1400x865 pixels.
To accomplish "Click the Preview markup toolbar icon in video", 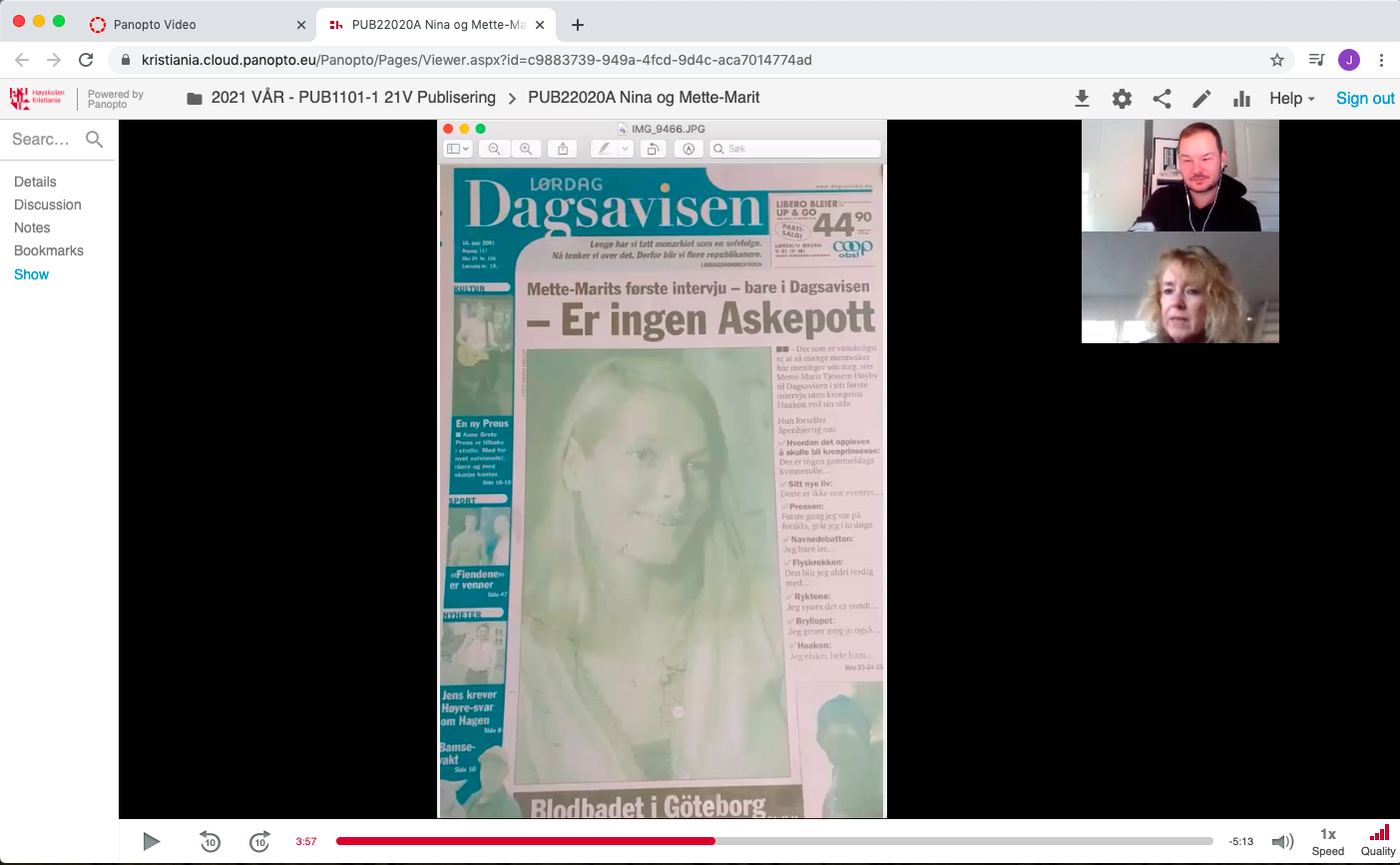I will (x=689, y=149).
